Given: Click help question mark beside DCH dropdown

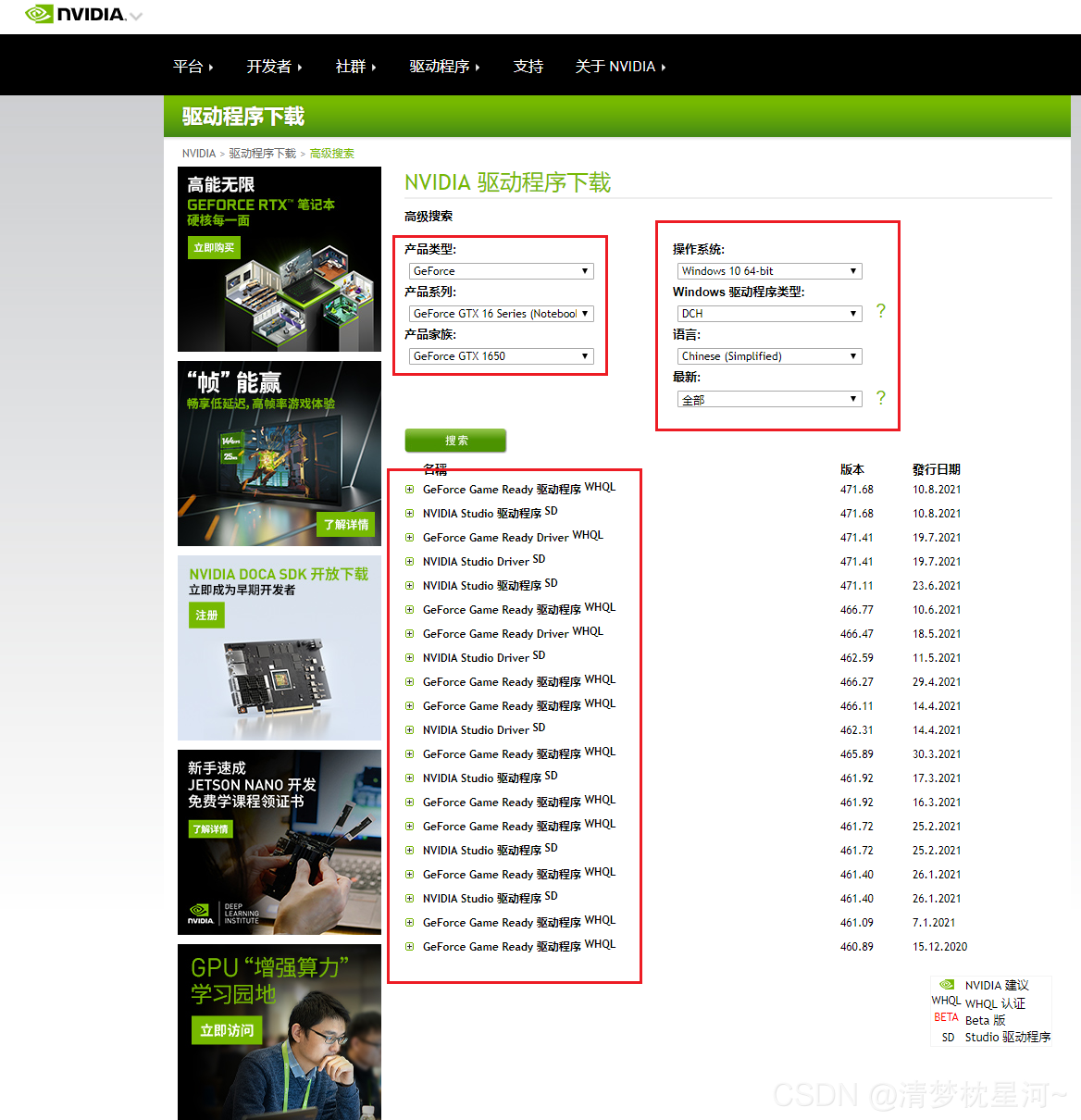Looking at the screenshot, I should pyautogui.click(x=880, y=311).
